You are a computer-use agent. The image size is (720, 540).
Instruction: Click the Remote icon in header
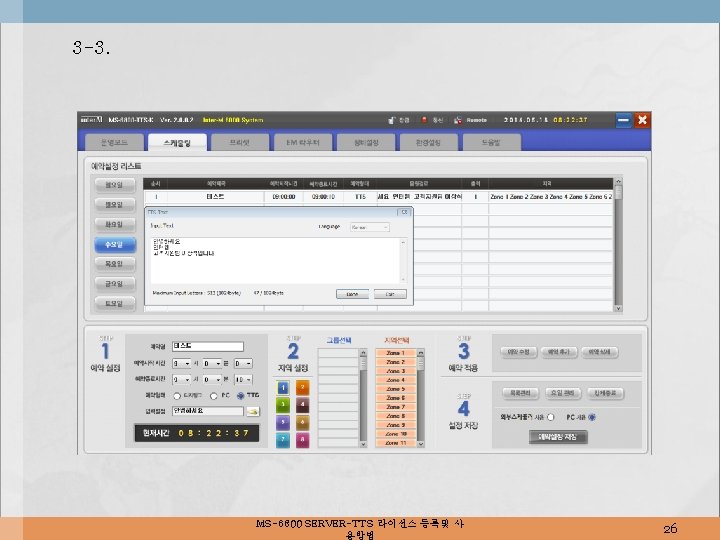(x=458, y=120)
